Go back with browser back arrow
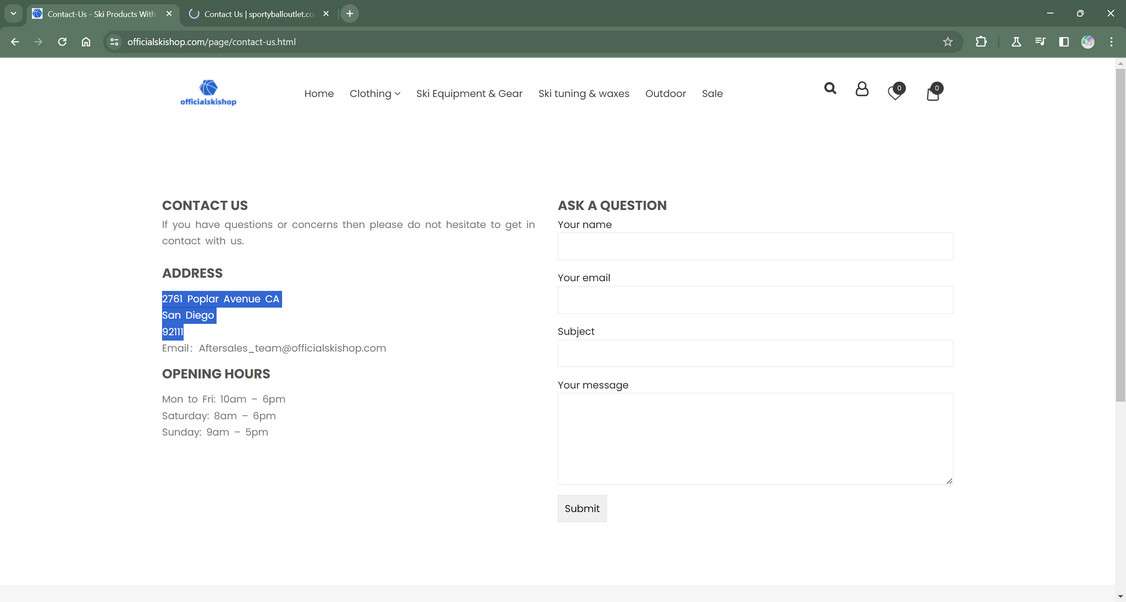 15,42
